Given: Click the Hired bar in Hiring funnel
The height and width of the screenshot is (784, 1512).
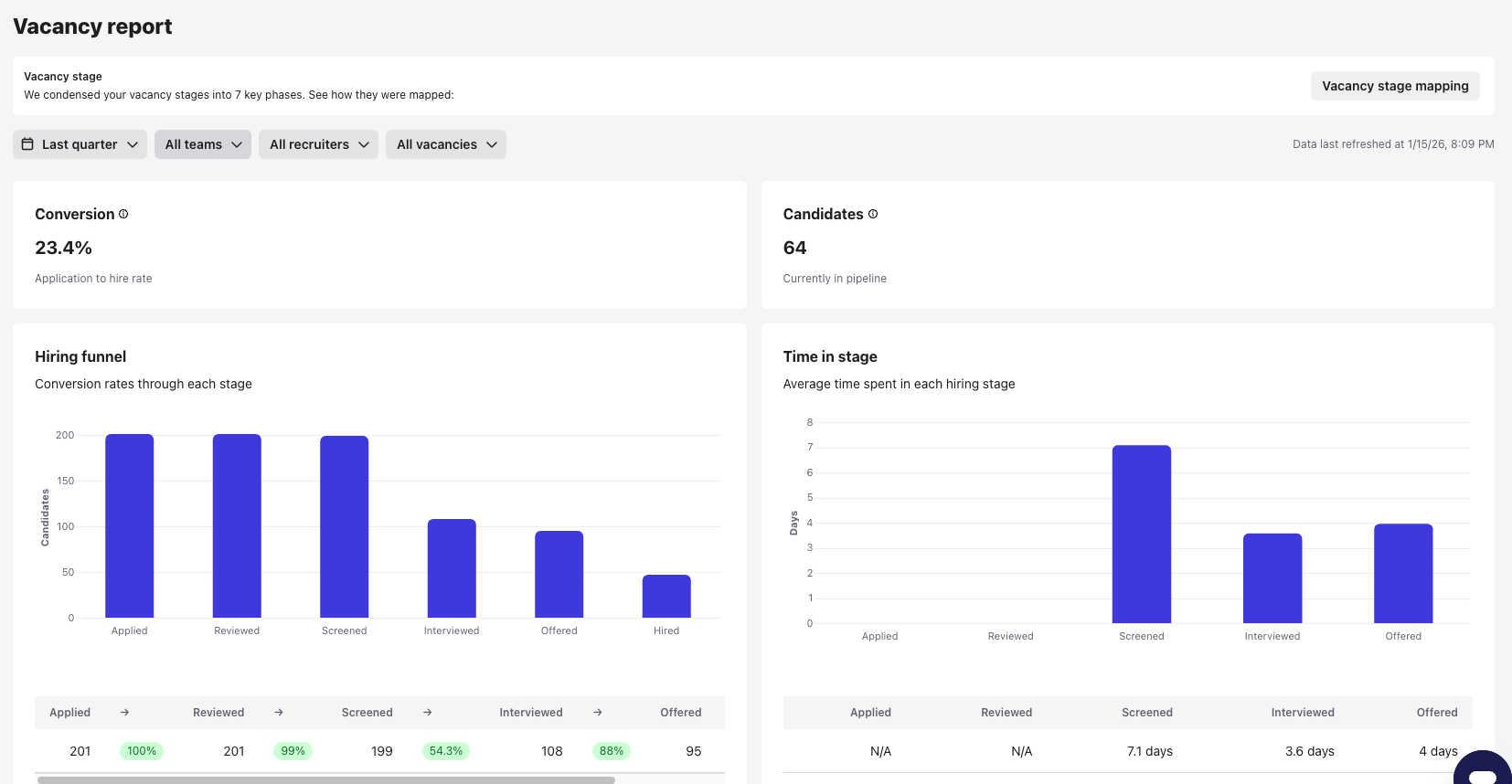Looking at the screenshot, I should pyautogui.click(x=666, y=597).
